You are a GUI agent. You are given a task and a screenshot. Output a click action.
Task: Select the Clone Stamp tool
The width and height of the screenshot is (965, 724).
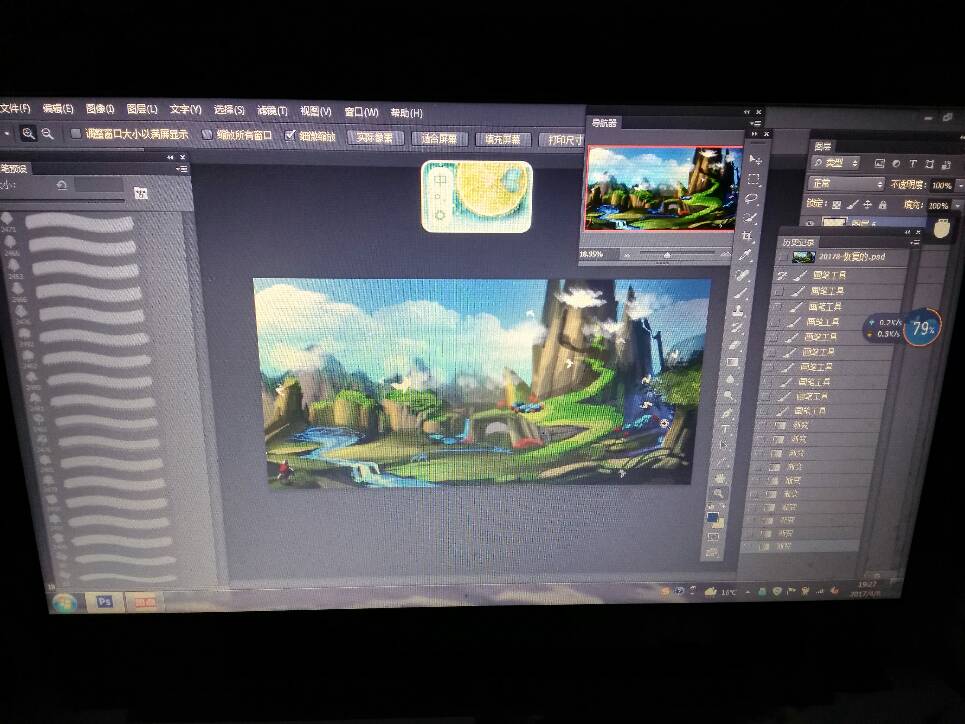click(739, 311)
